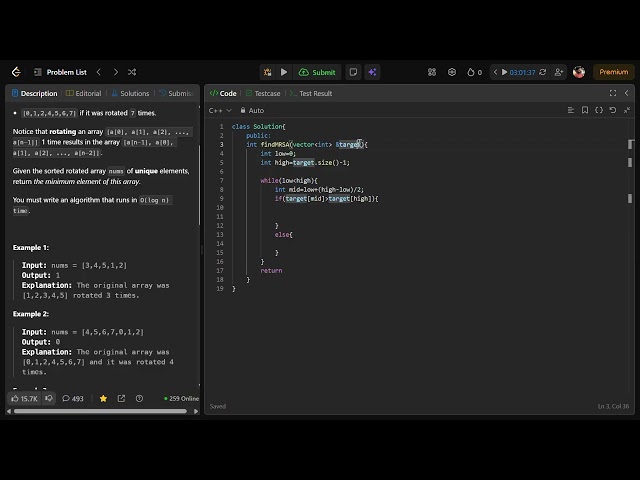Open the 493 comments
640x480 pixels.
[73, 398]
